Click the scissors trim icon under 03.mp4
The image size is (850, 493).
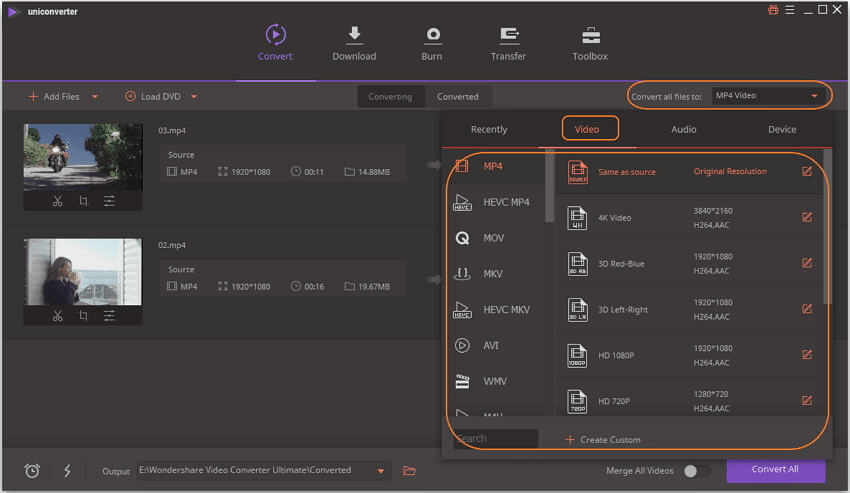tap(57, 201)
